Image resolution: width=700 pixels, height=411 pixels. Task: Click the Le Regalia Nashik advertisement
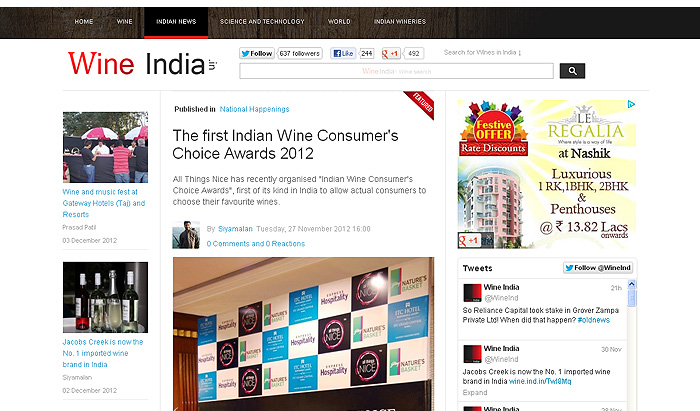tap(547, 174)
